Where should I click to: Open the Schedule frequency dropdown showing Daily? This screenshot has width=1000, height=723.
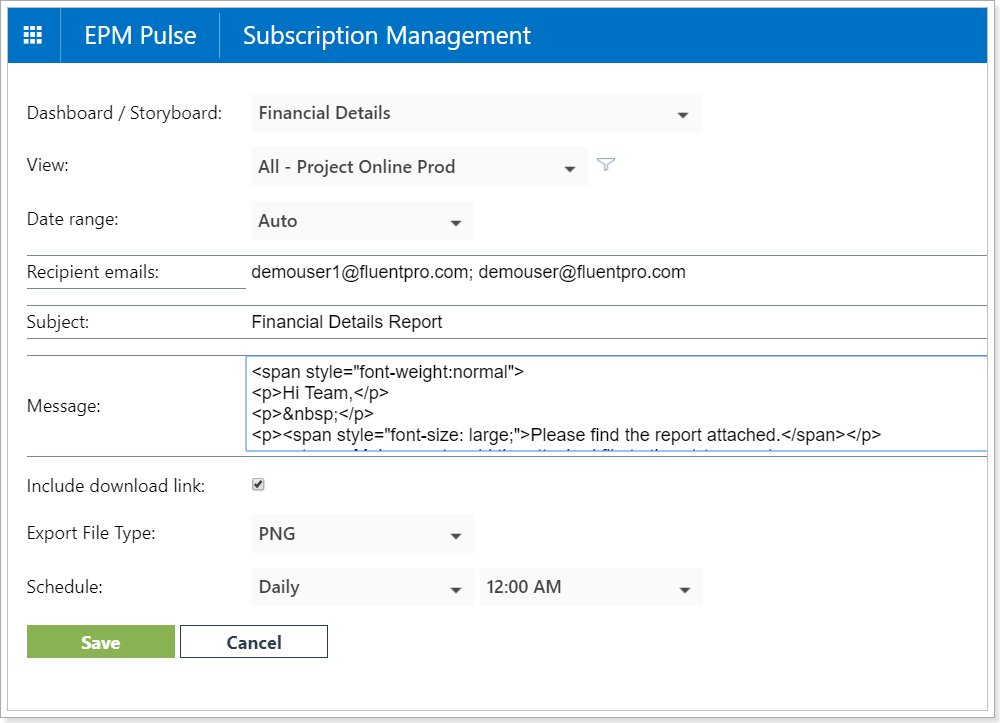tap(363, 587)
